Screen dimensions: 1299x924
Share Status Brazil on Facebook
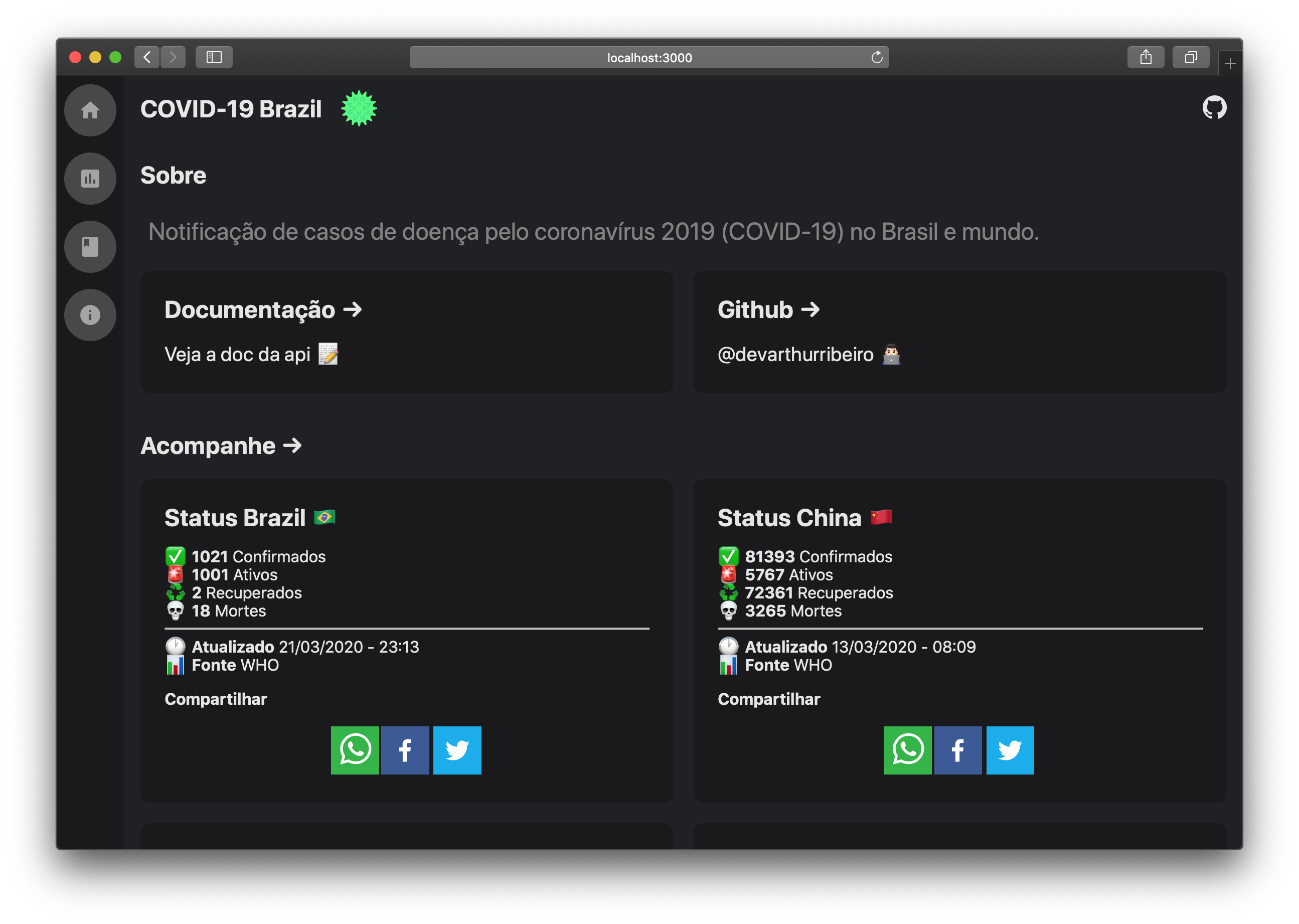pyautogui.click(x=405, y=750)
